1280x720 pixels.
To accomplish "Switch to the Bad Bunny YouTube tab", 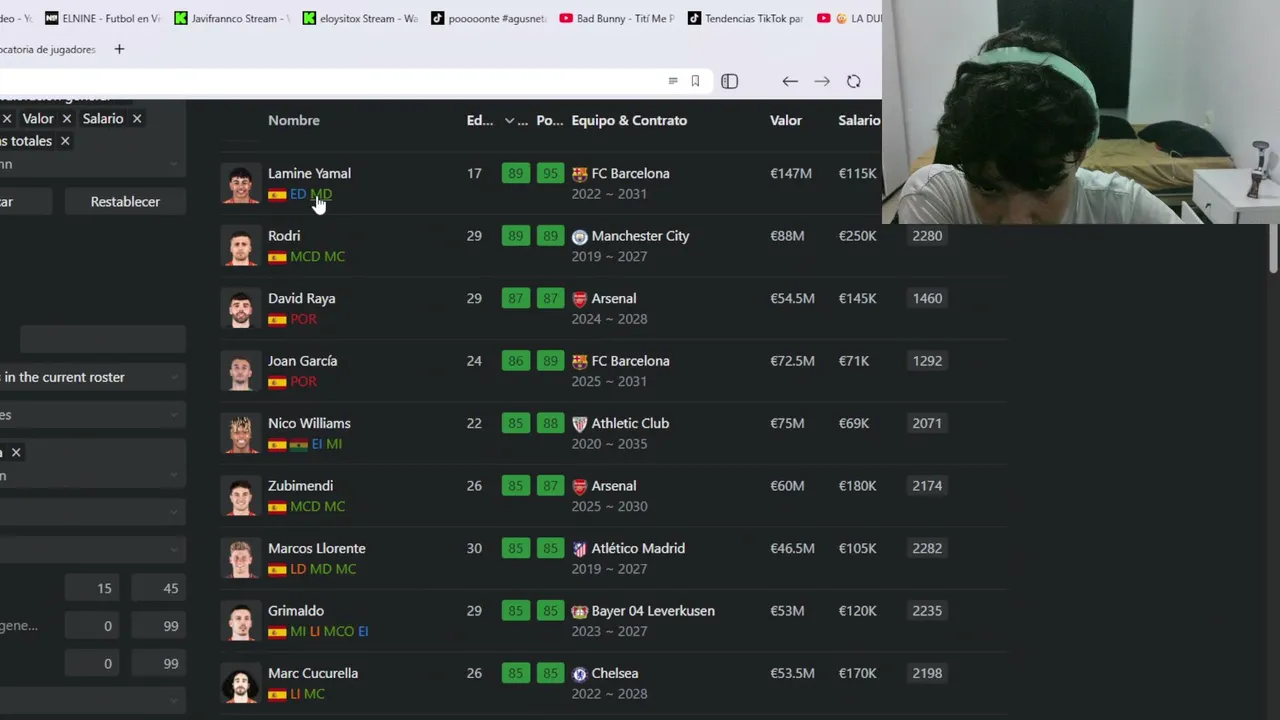I will click(x=617, y=18).
